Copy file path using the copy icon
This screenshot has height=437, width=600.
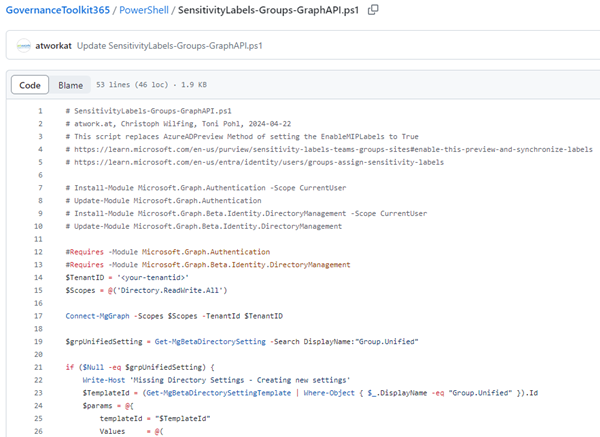pos(373,10)
